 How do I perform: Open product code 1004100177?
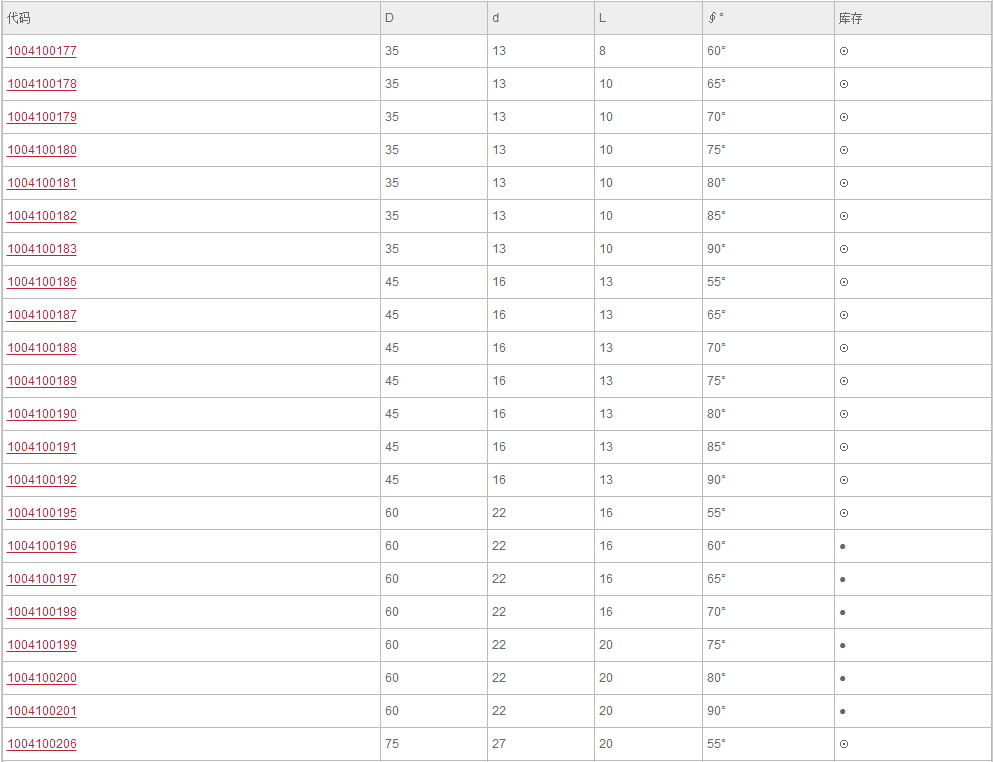pyautogui.click(x=42, y=51)
